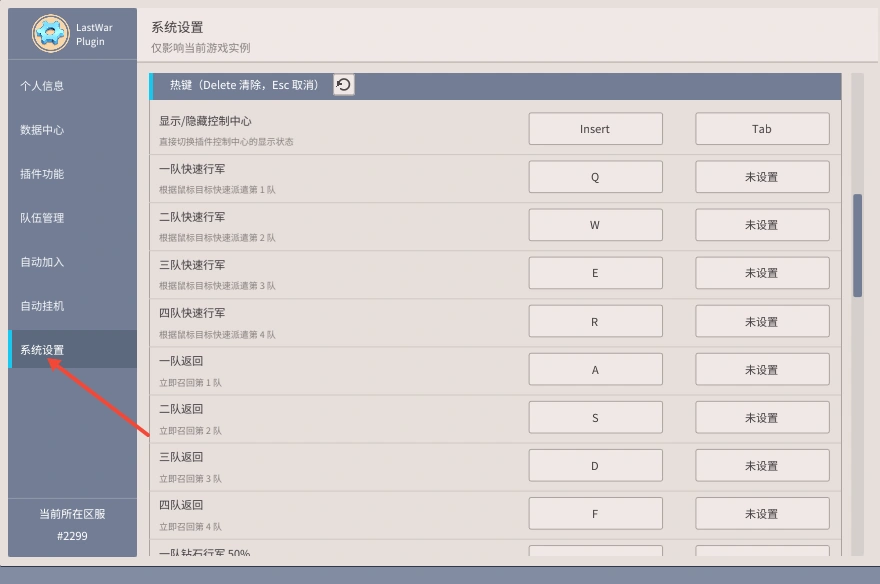Select 自动加入 in the sidebar
This screenshot has width=880, height=584.
click(x=42, y=262)
